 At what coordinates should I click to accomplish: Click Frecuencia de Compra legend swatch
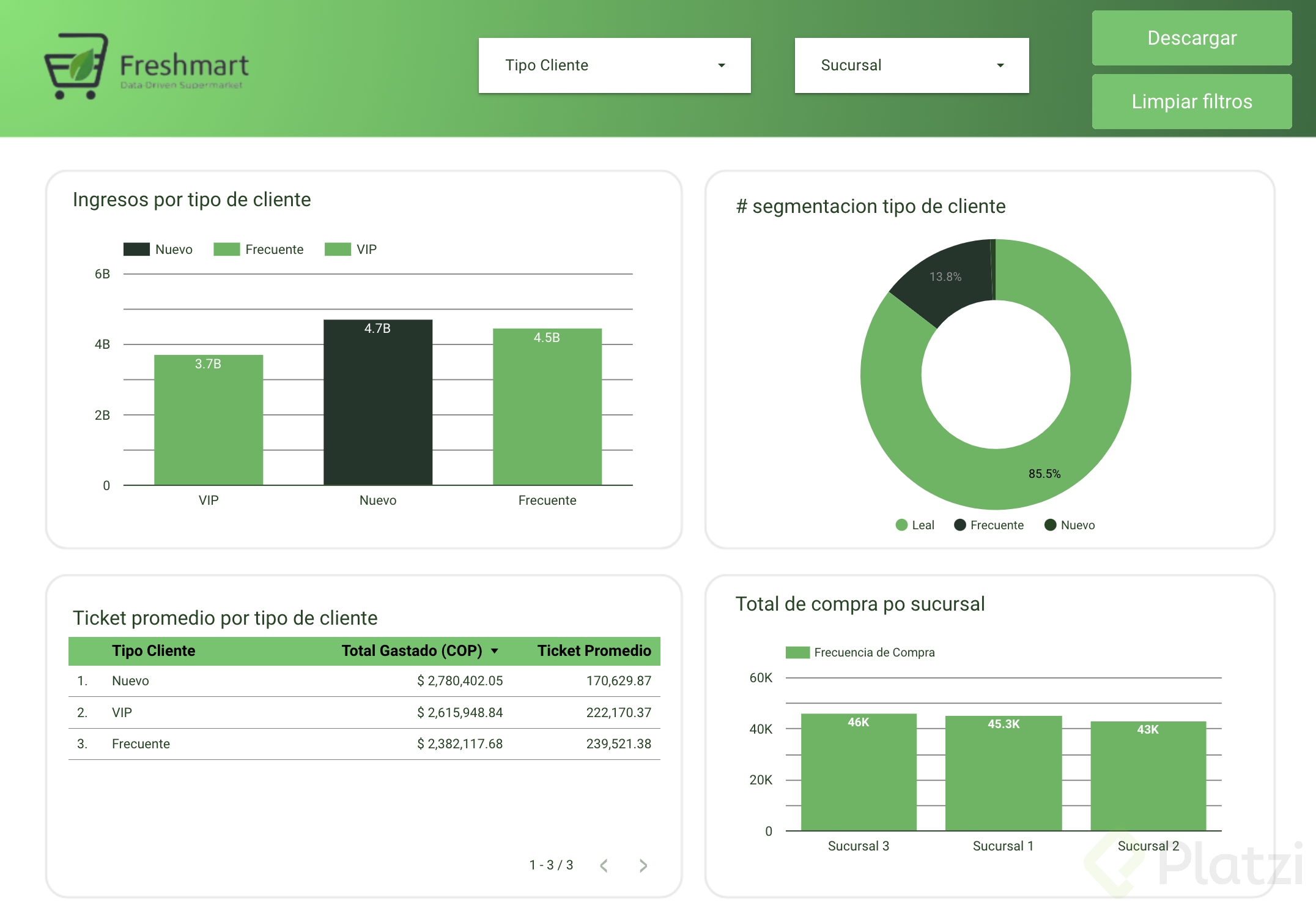797,652
